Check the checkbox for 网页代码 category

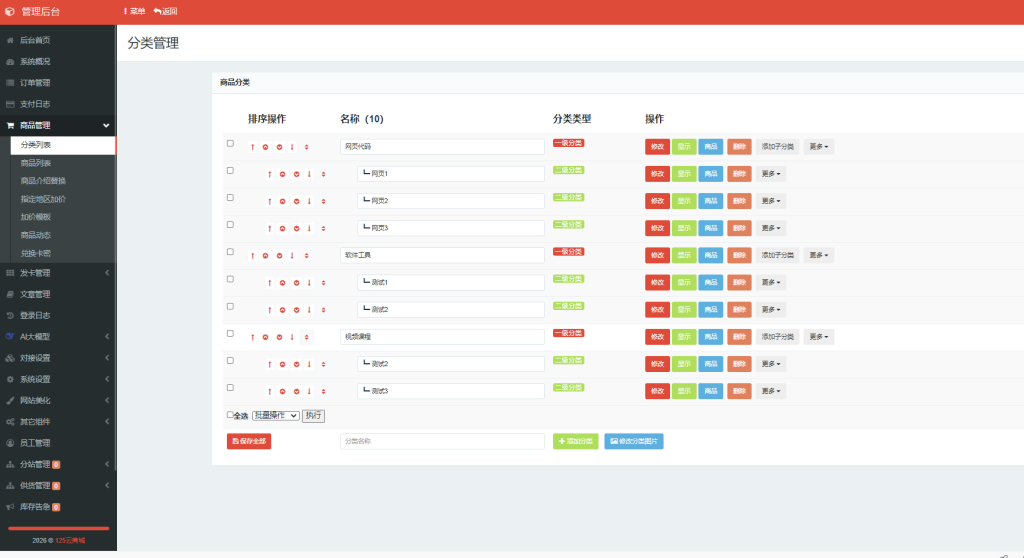click(230, 143)
